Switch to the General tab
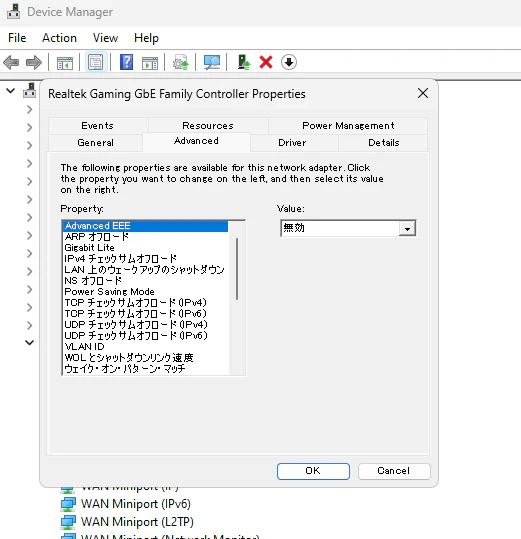The width and height of the screenshot is (521, 539). [x=96, y=143]
